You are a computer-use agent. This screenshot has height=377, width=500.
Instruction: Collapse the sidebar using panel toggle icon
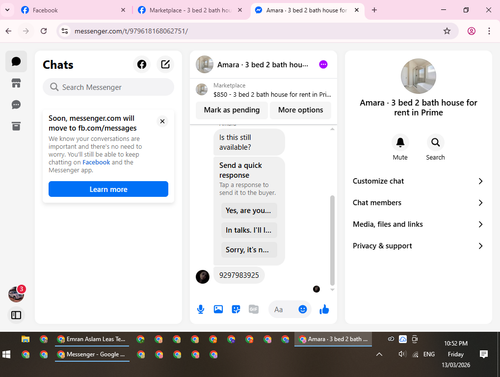(x=16, y=315)
